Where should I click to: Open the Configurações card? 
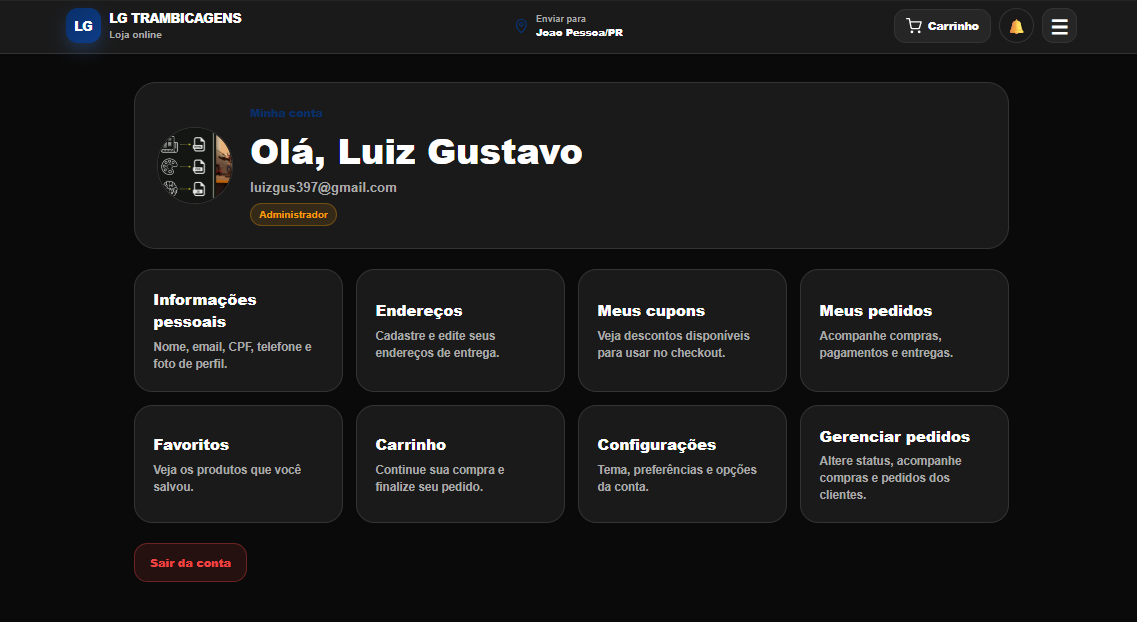(x=682, y=464)
